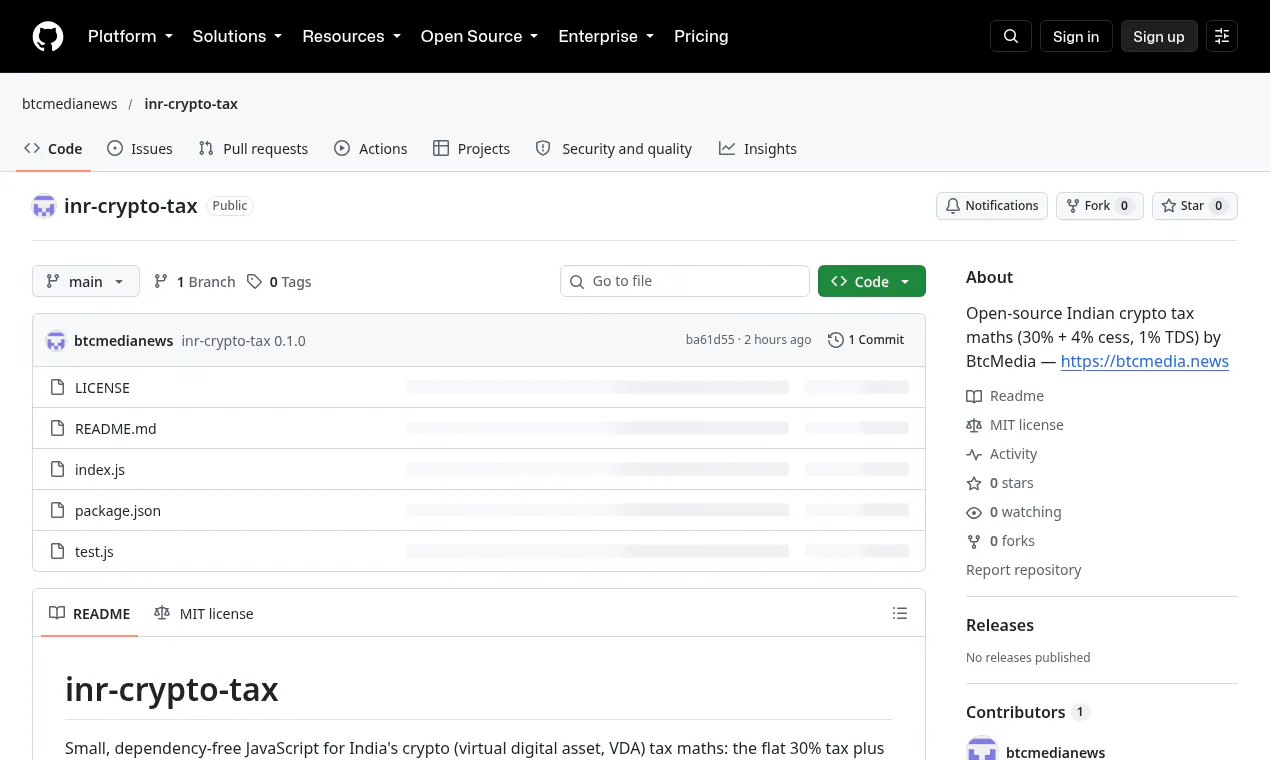
Task: Expand the green Code dropdown
Action: point(872,281)
